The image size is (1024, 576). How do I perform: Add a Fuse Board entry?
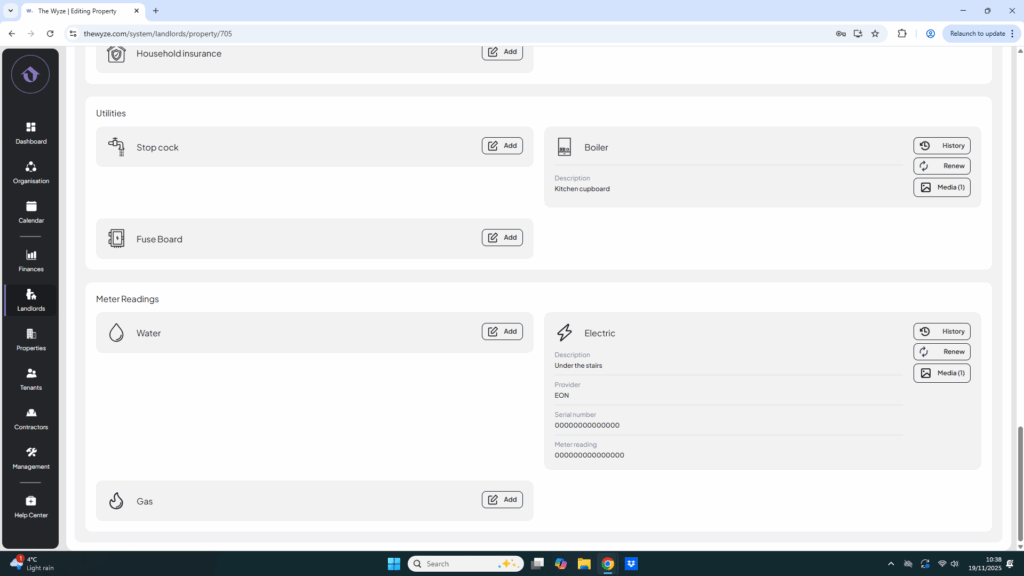(x=502, y=238)
